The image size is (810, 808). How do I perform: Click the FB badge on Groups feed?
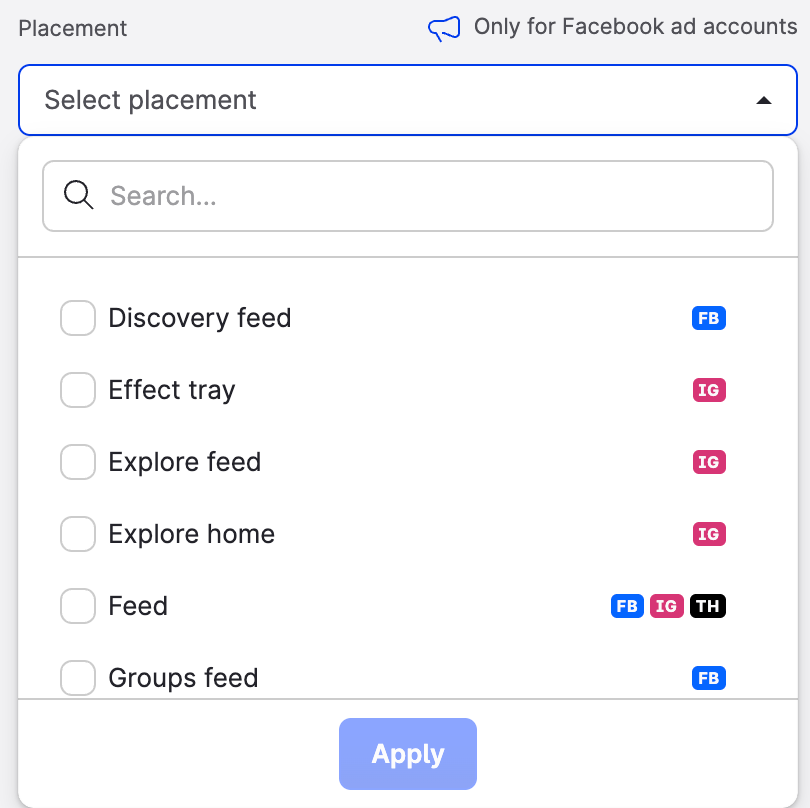coord(708,678)
